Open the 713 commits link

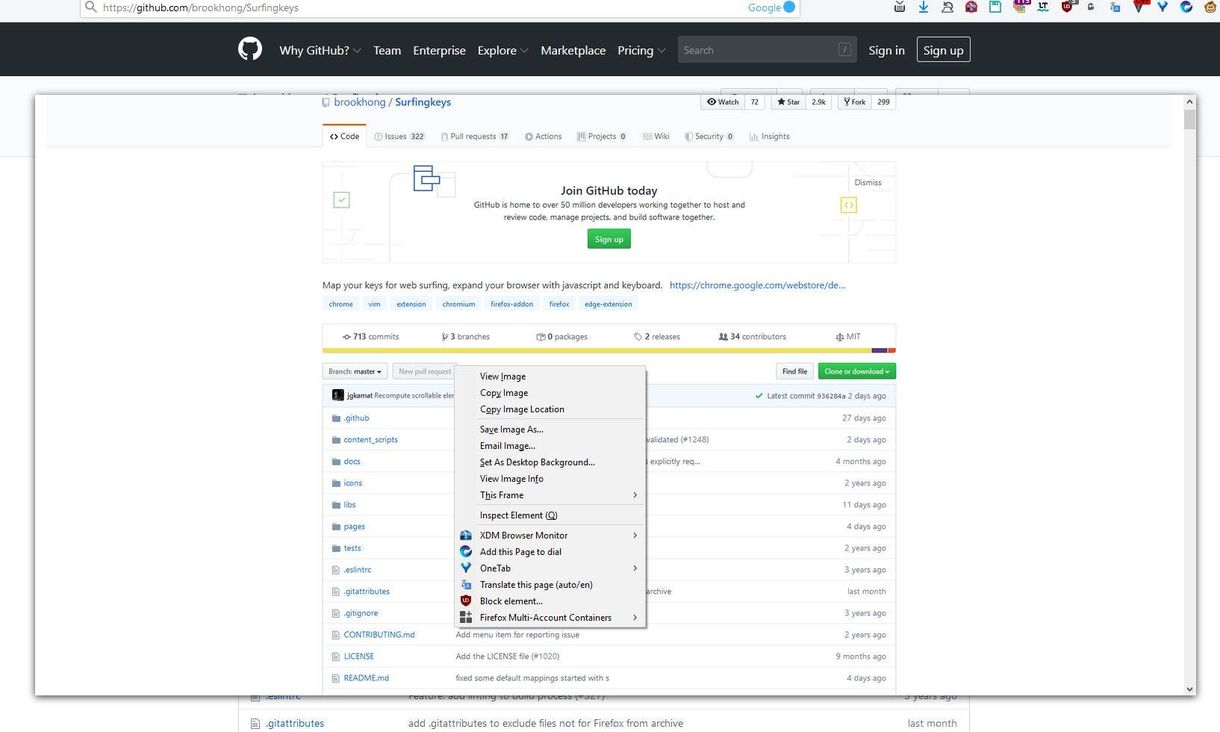tap(371, 337)
